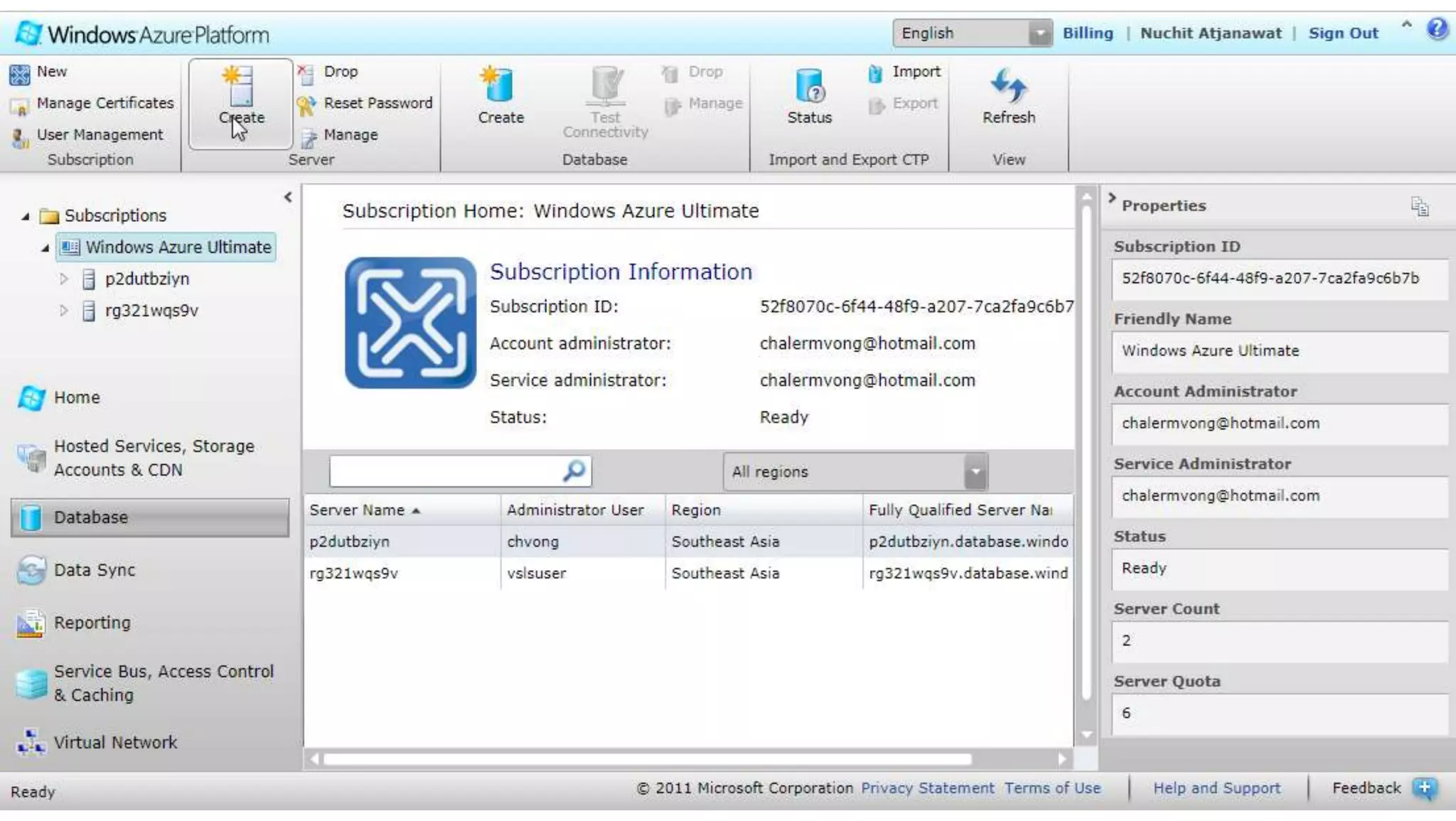Open the Privacy Statement link
Viewport: 1456px width, 821px height.
coord(927,788)
